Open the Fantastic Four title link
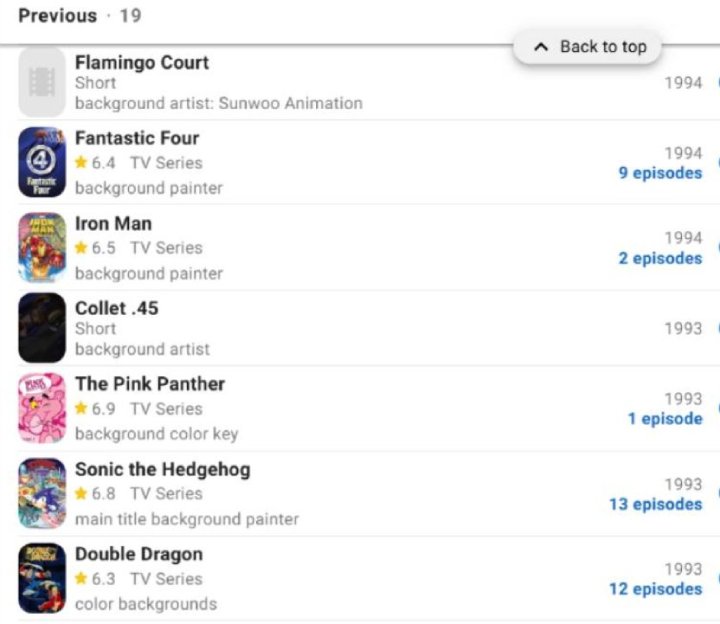This screenshot has height=624, width=720. pyautogui.click(x=137, y=138)
